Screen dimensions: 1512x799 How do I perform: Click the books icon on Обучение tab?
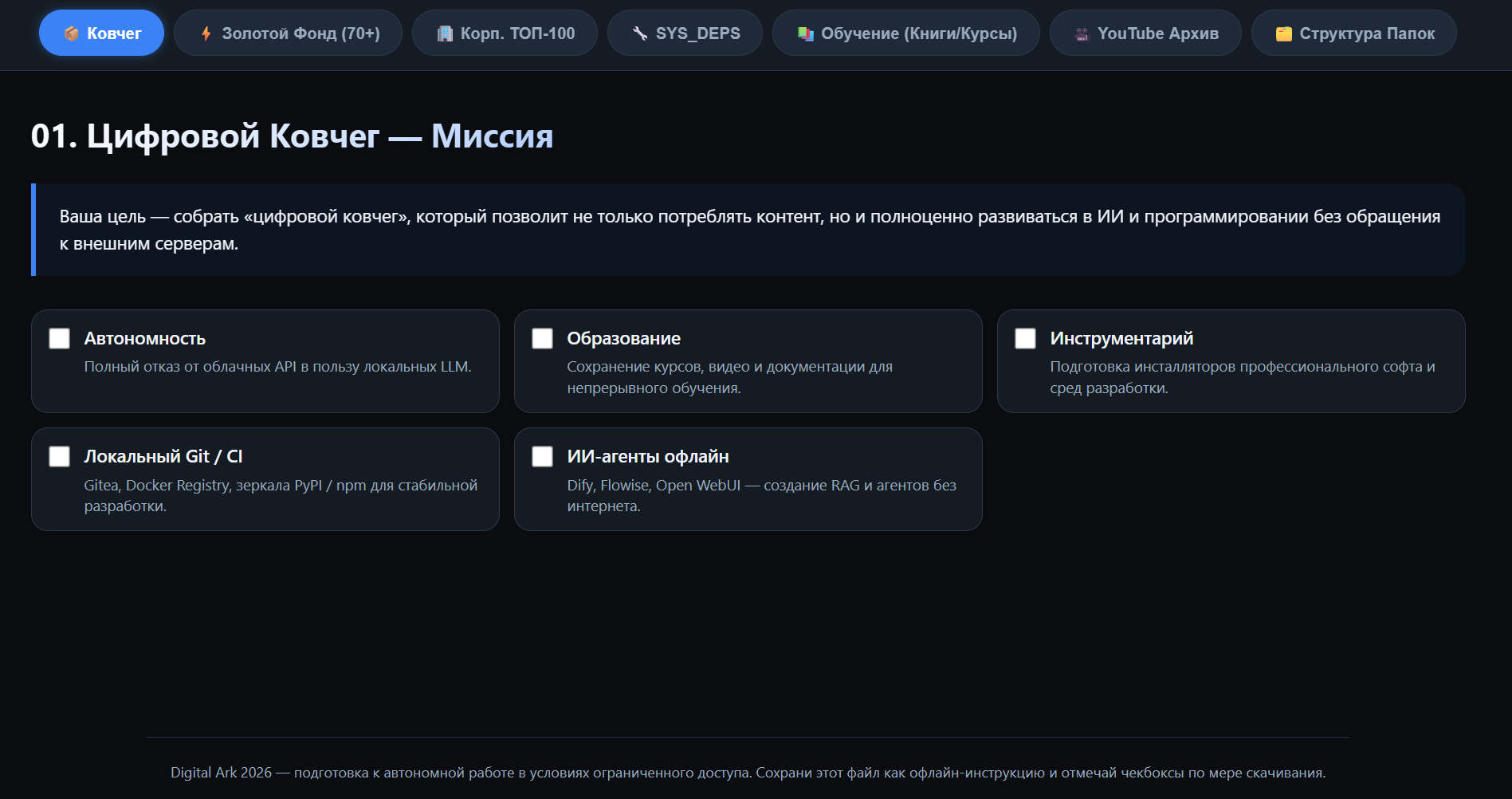(x=806, y=33)
